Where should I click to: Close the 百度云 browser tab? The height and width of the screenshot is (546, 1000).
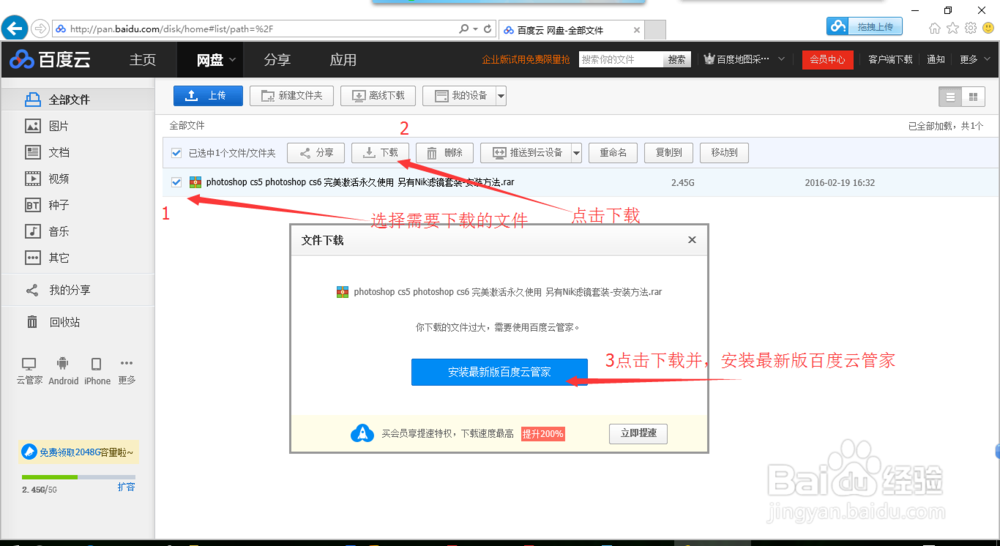click(x=636, y=30)
